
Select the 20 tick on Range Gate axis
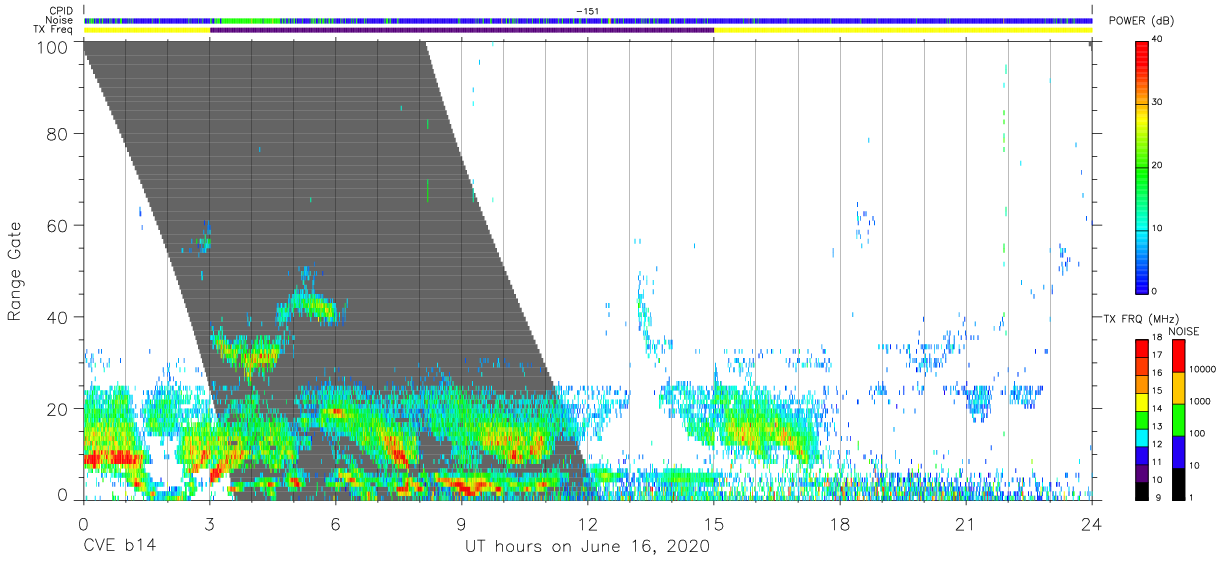tap(58, 408)
